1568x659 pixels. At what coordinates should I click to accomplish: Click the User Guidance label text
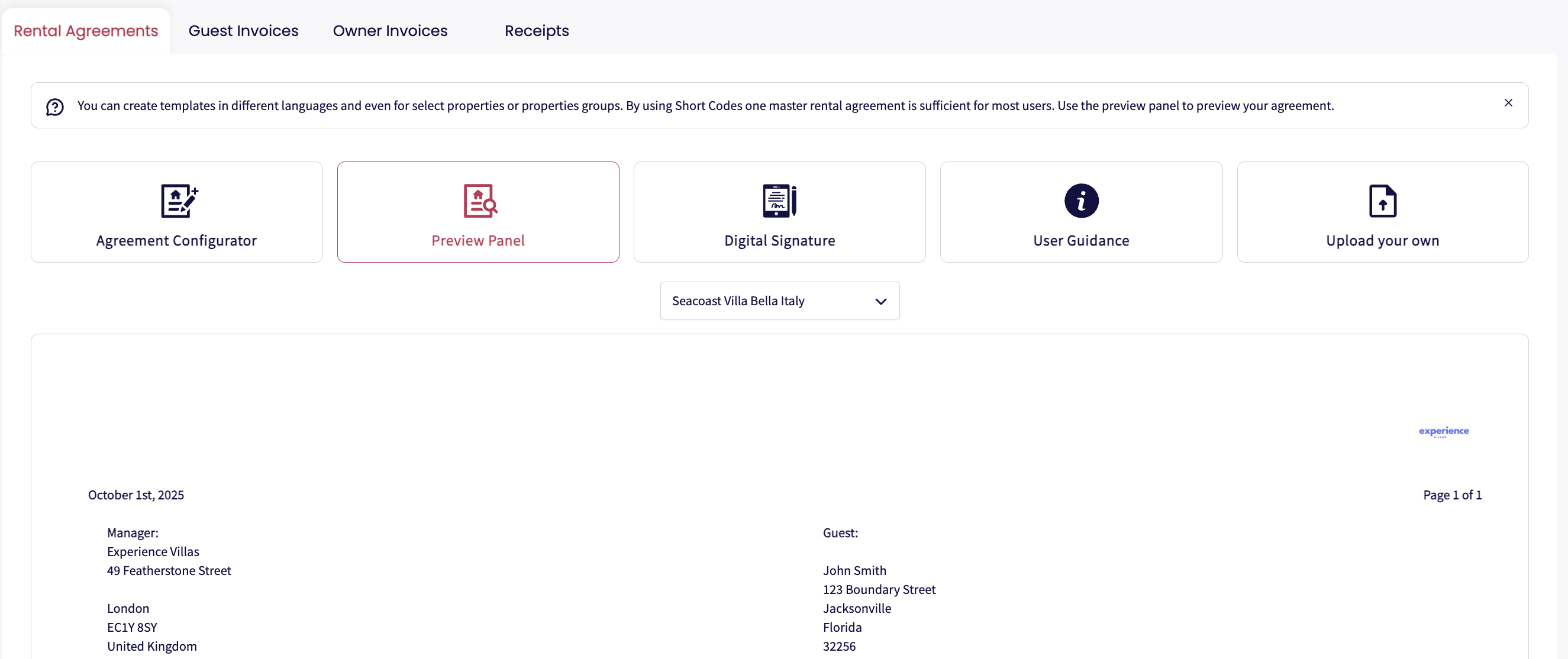1080,241
